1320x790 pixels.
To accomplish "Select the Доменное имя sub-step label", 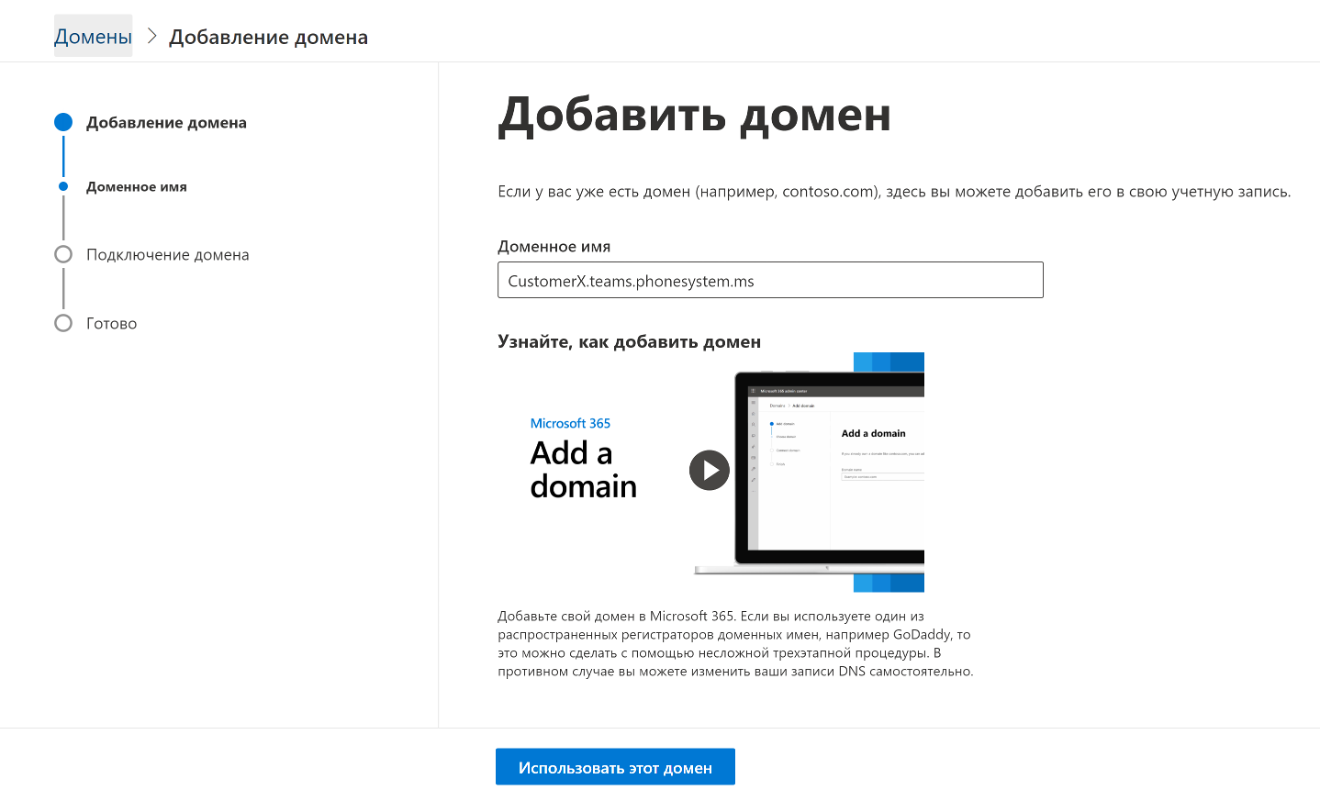I will [136, 187].
